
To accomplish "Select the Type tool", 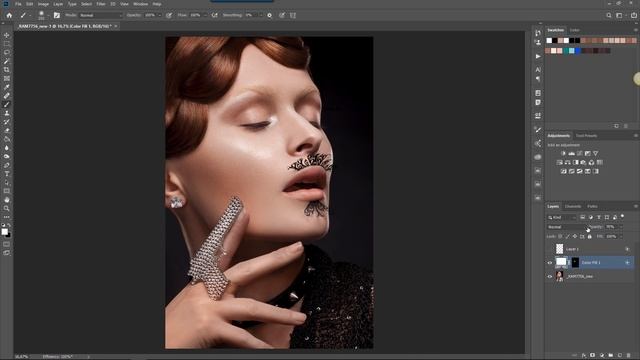I will coord(7,174).
